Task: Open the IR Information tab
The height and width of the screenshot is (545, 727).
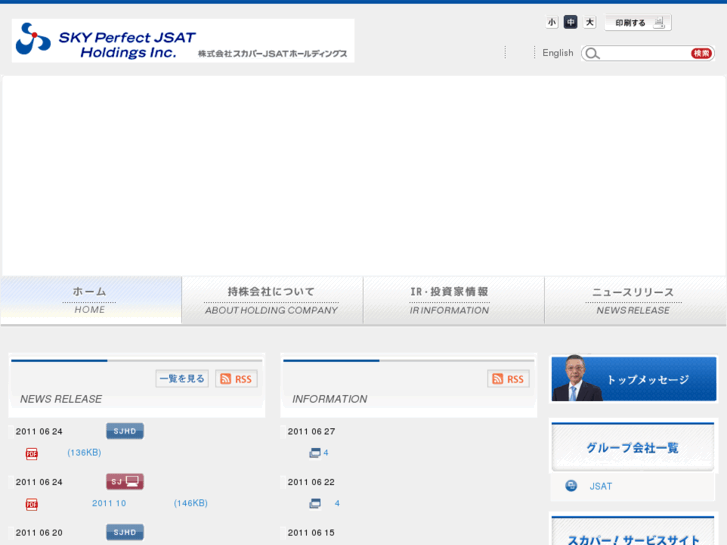Action: [x=453, y=300]
